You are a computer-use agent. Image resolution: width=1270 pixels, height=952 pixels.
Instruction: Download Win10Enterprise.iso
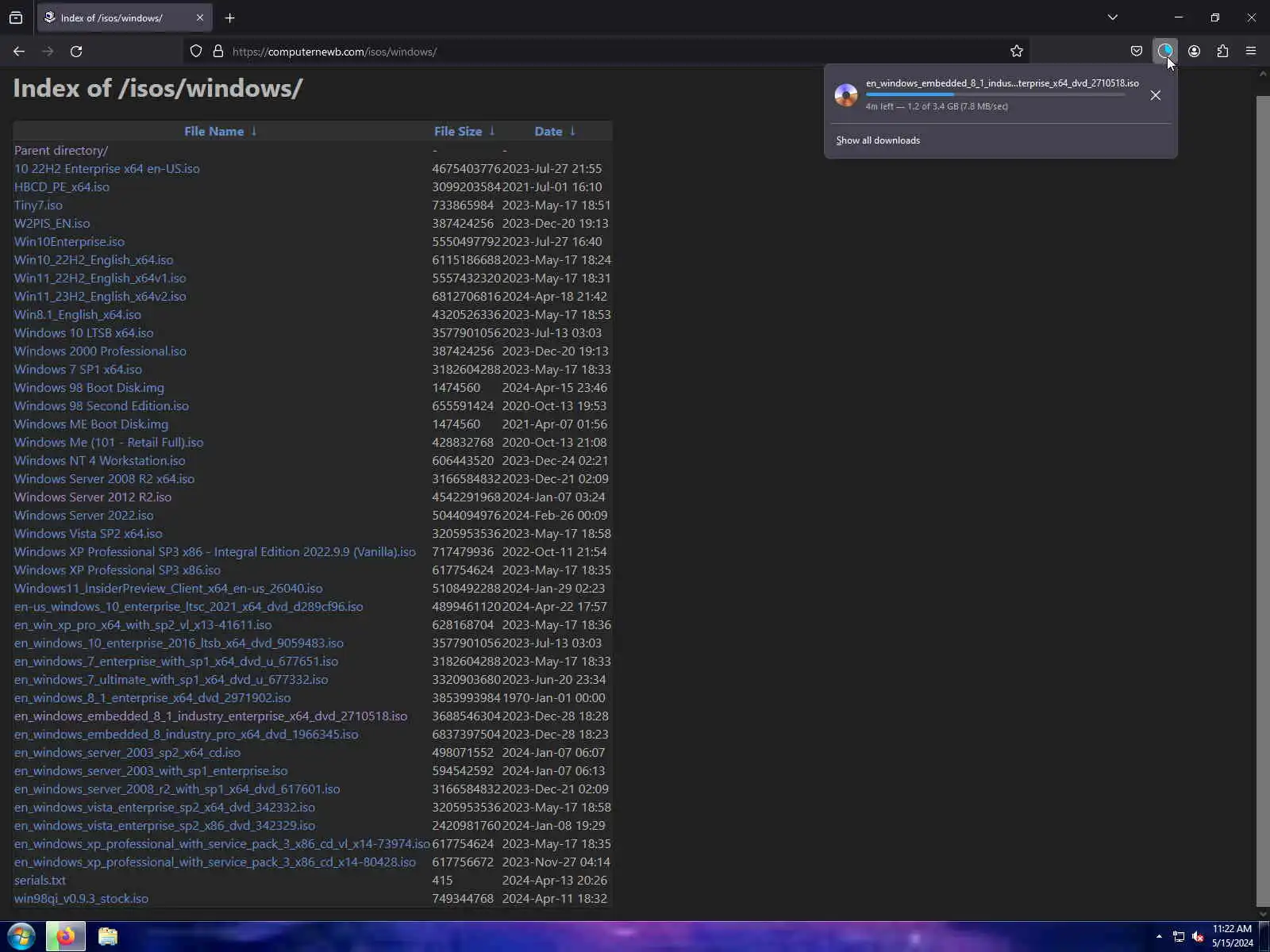click(x=69, y=242)
